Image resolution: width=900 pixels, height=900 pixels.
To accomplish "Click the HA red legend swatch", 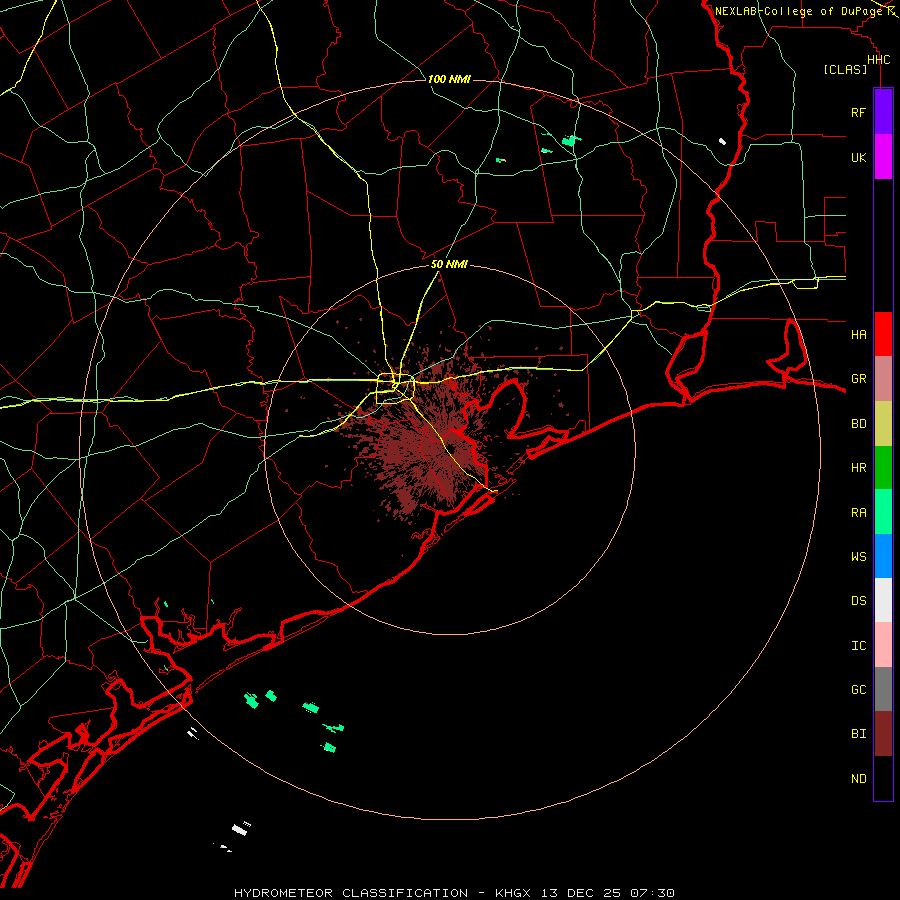I will pyautogui.click(x=883, y=334).
